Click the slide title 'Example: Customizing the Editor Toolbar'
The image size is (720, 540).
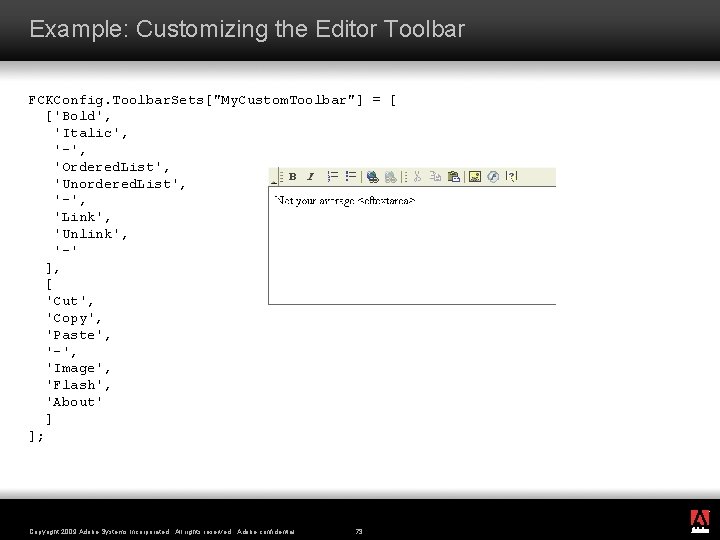247,29
